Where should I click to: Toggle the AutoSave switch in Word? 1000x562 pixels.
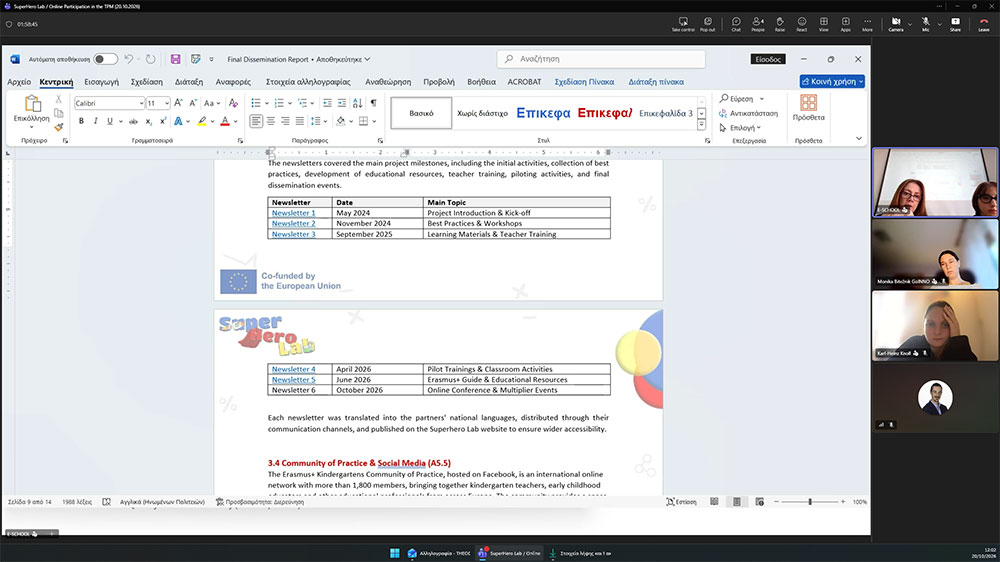tap(105, 59)
